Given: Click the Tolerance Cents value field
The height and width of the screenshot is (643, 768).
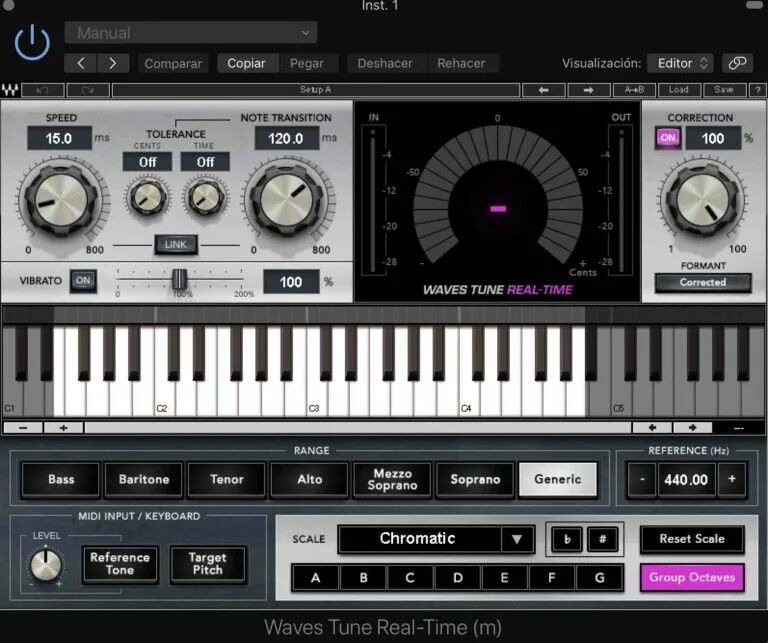Looking at the screenshot, I should 147,162.
